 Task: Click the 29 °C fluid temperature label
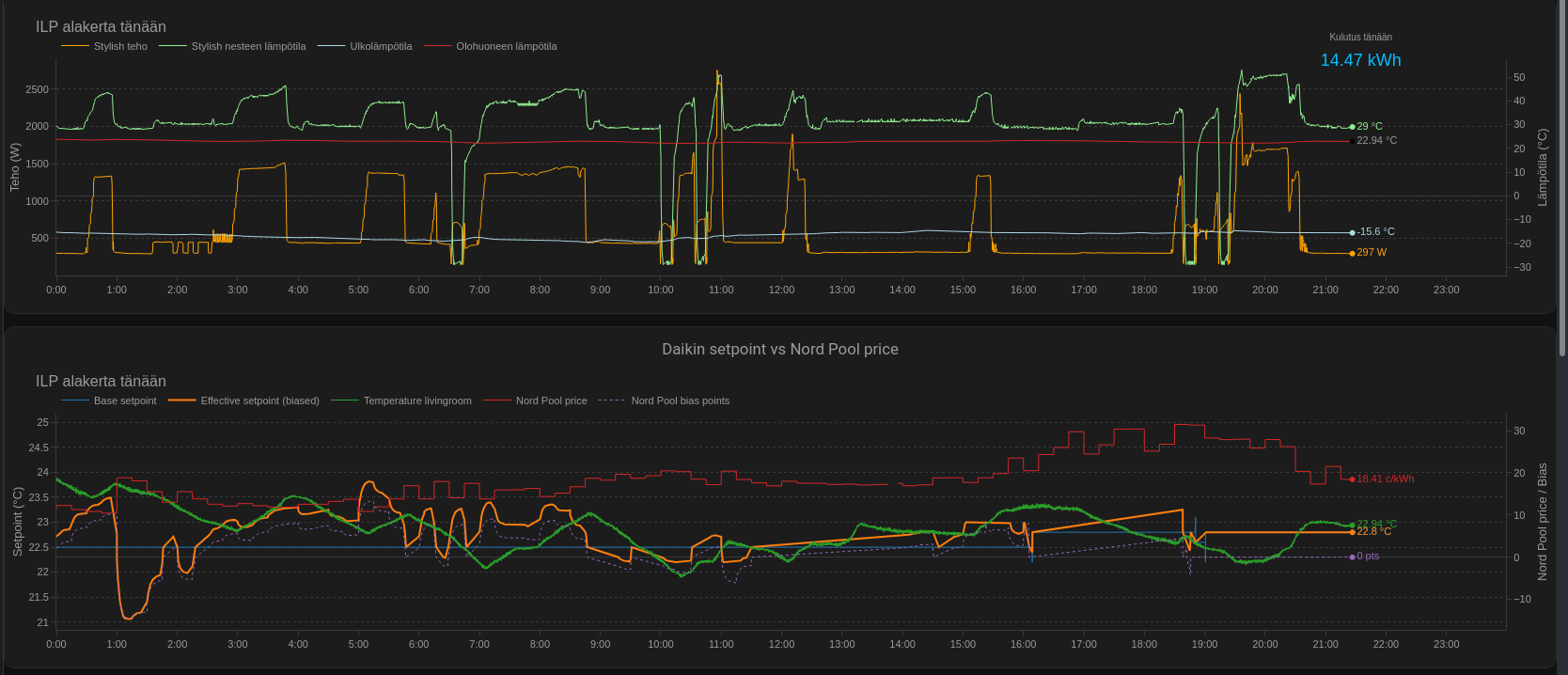coord(1369,126)
